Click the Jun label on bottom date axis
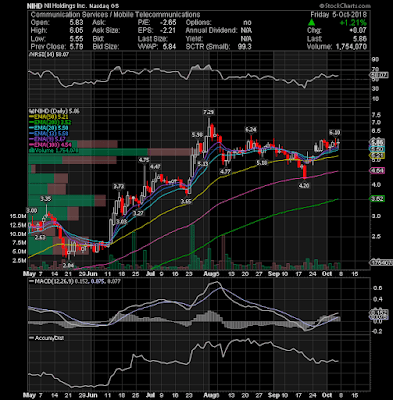 tap(92, 395)
